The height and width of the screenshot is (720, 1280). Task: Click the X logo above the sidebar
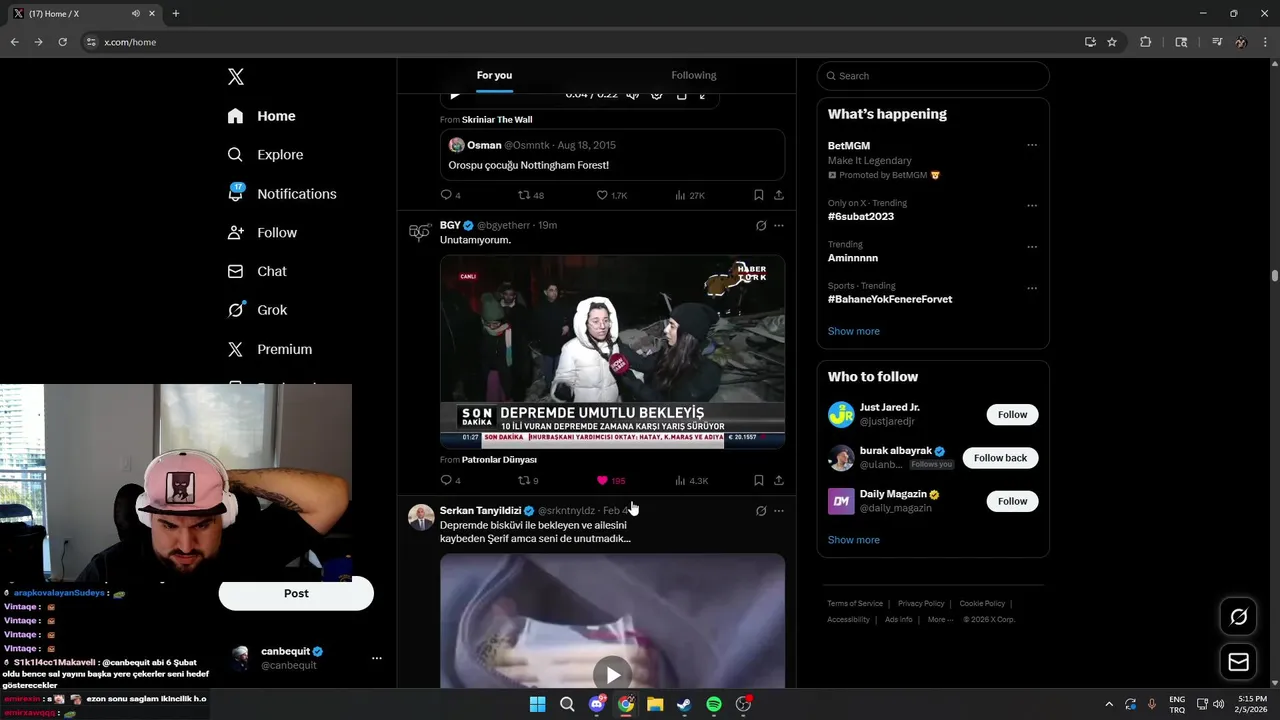pos(235,77)
